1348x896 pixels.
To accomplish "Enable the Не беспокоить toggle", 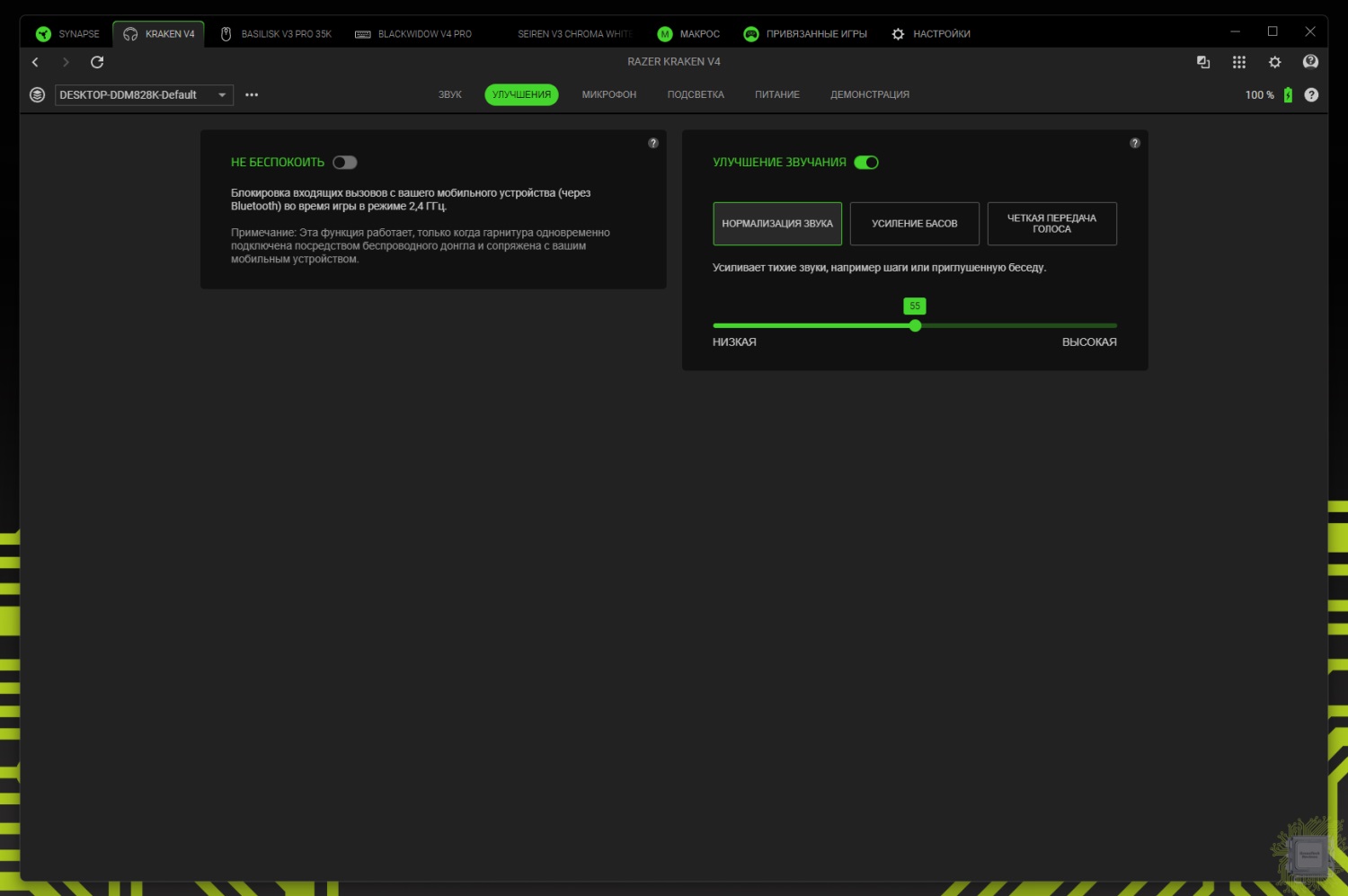I will 345,163.
